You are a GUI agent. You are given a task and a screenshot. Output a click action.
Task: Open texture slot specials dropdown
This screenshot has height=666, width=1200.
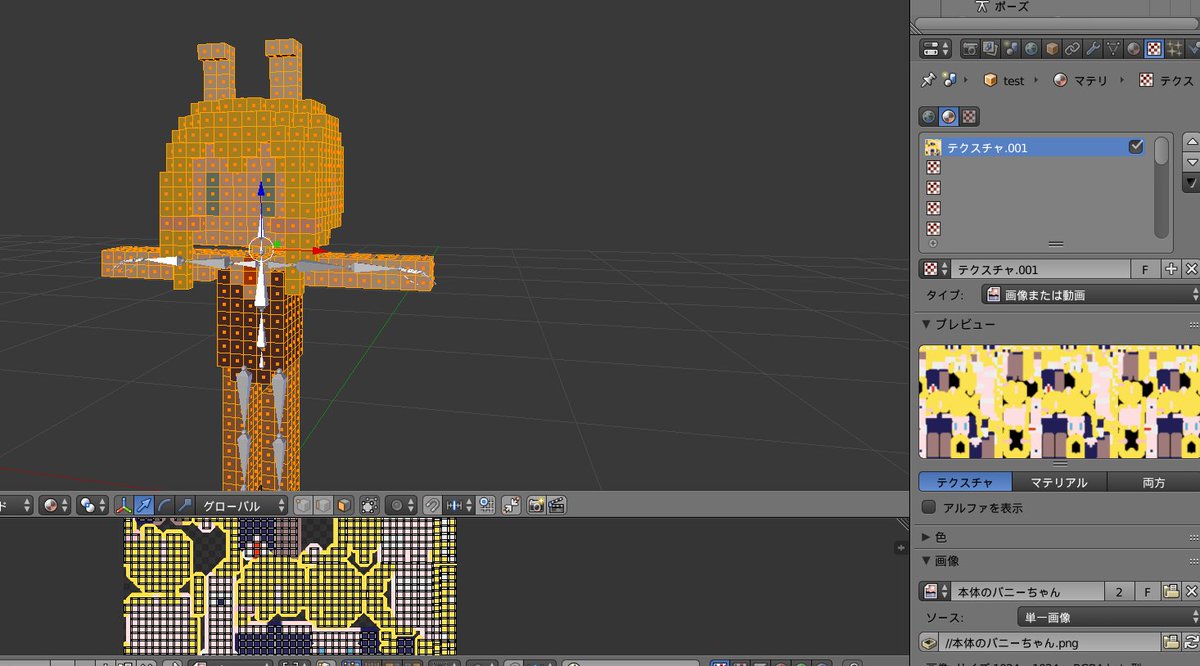(1191, 183)
